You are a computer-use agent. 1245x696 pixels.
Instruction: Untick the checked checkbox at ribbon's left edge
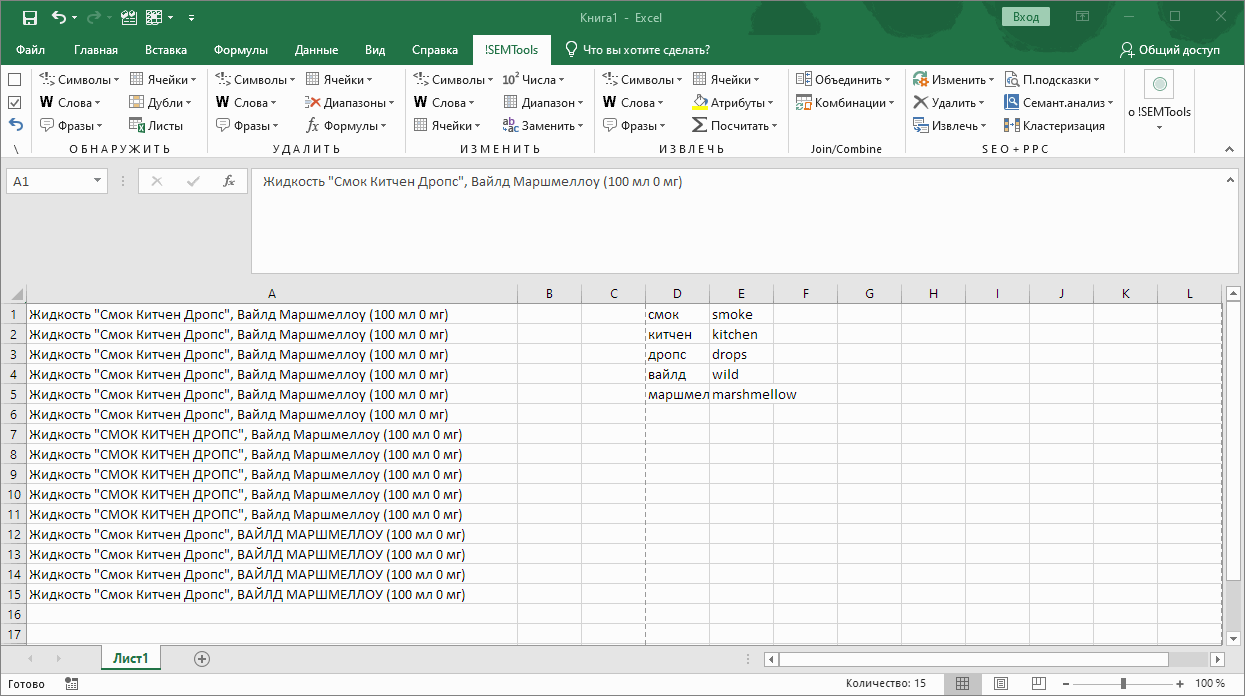pyautogui.click(x=15, y=102)
